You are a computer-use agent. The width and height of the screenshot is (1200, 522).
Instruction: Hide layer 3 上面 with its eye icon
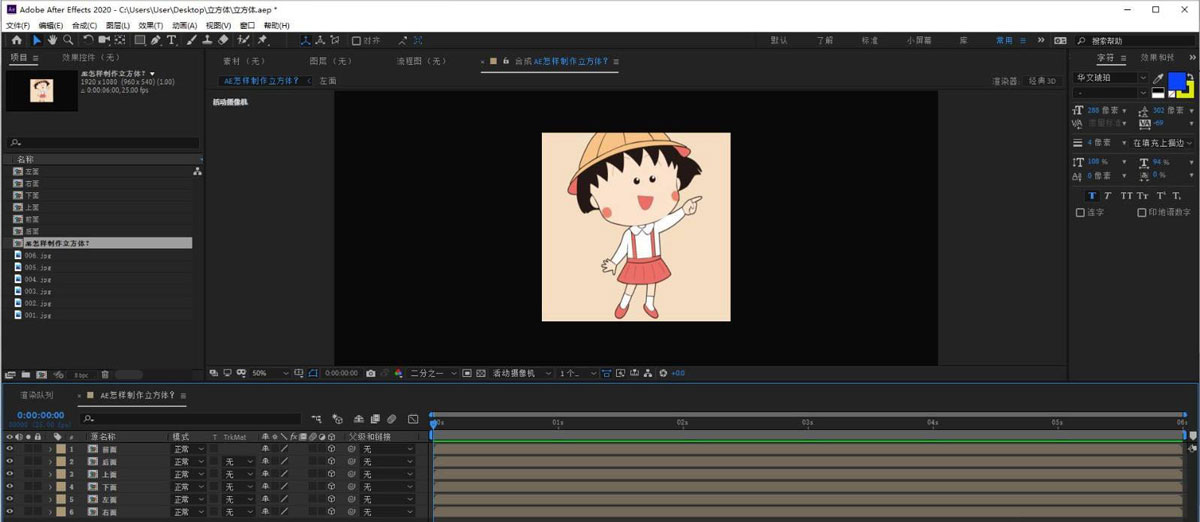click(x=10, y=475)
